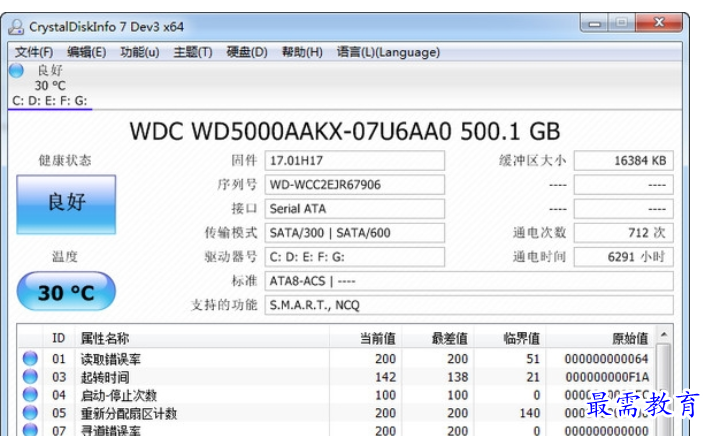Click the 临界值 column header
Screen dimensions: 708x436
(x=510, y=338)
